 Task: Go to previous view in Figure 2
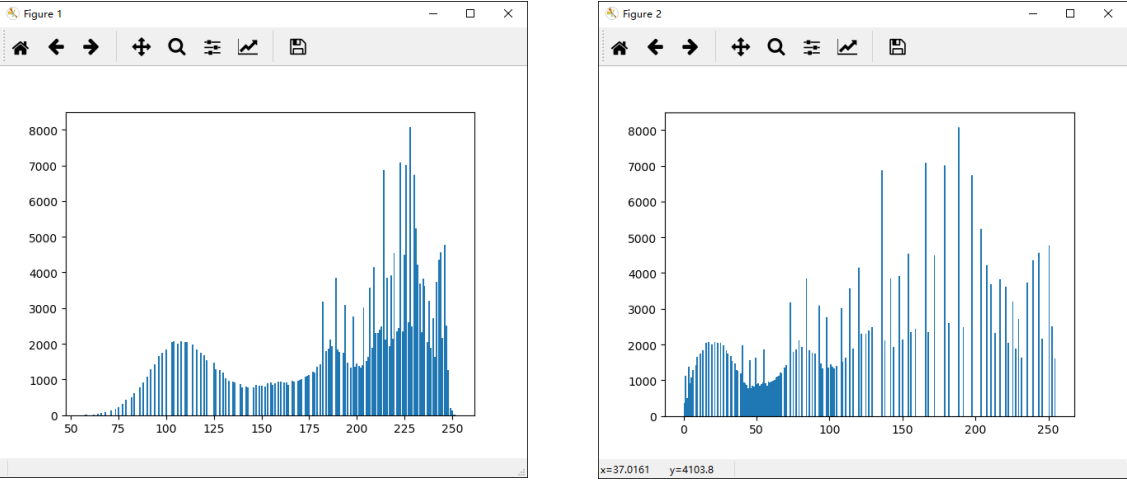coord(655,47)
